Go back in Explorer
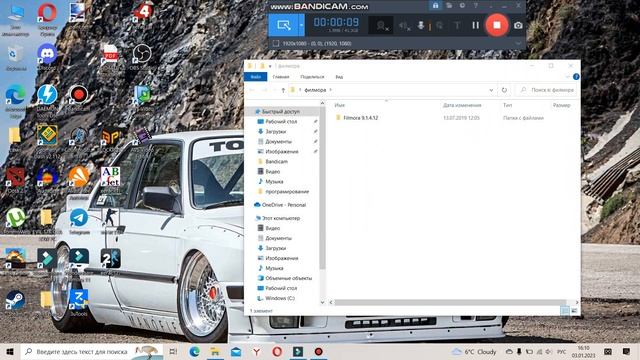640x360 pixels. click(252, 90)
